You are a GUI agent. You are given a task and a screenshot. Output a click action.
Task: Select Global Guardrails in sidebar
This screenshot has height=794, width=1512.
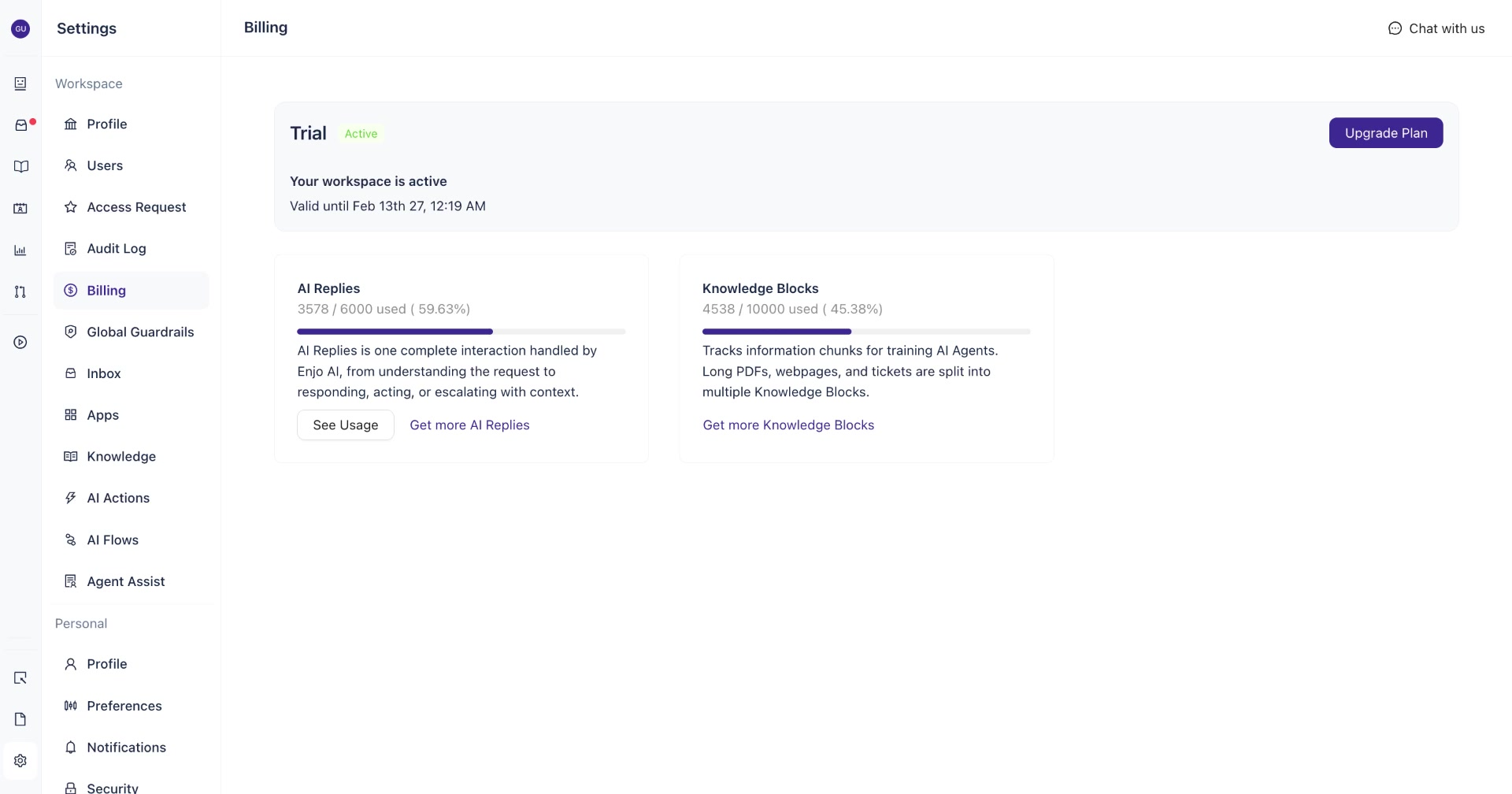pyautogui.click(x=131, y=332)
